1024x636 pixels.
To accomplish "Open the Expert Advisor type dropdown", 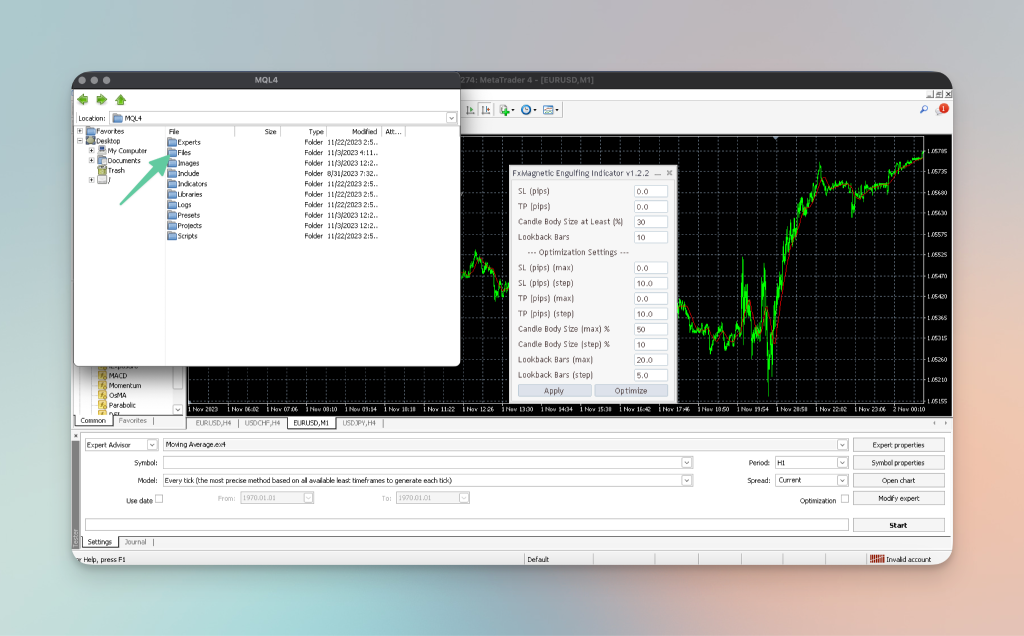I will tap(121, 445).
